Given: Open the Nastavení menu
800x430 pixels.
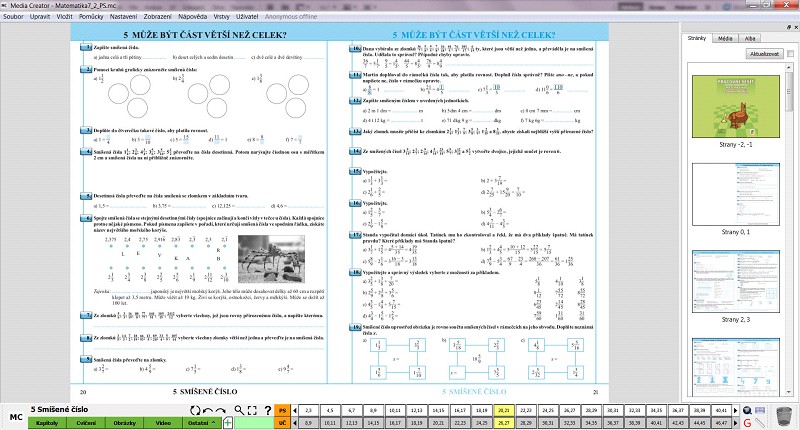Looking at the screenshot, I should pos(123,16).
